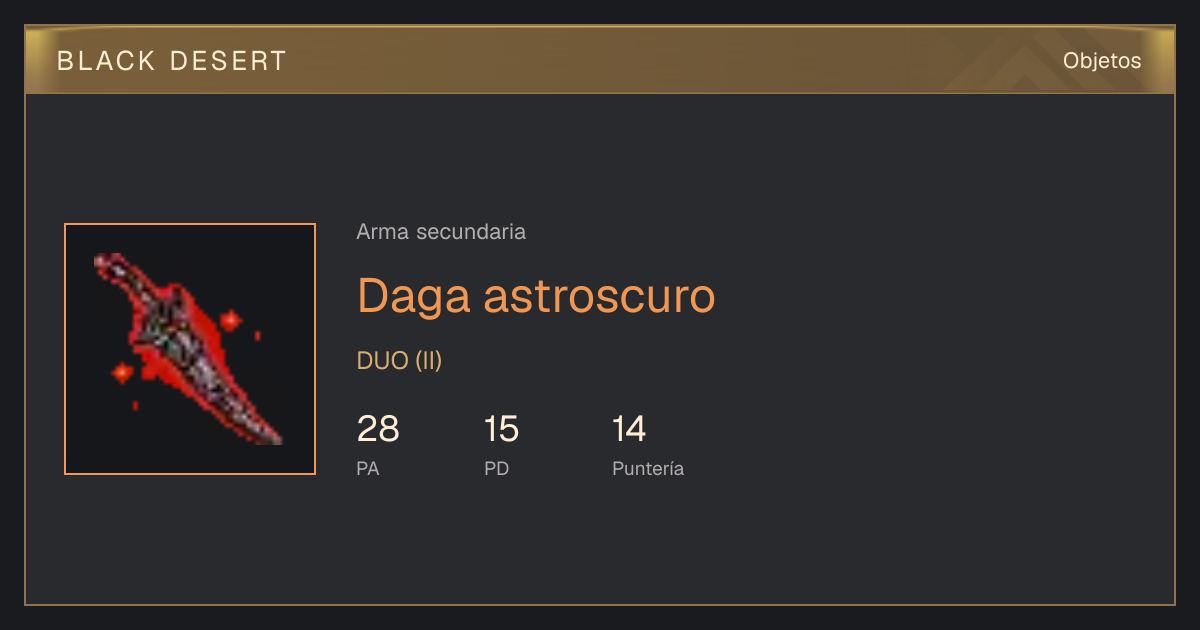This screenshot has height=630, width=1200.
Task: Open the Objetos link in the header
Action: (1102, 60)
